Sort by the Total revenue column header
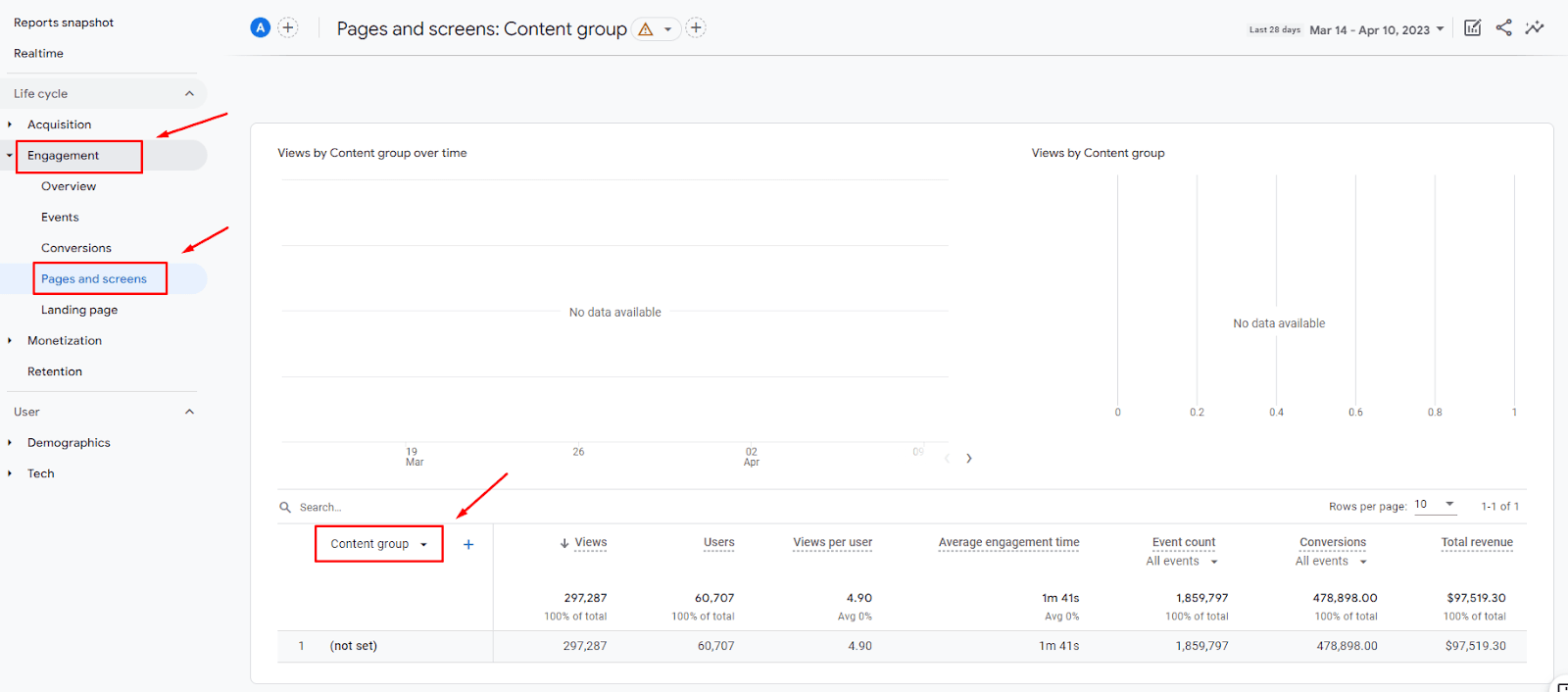 (x=1477, y=542)
